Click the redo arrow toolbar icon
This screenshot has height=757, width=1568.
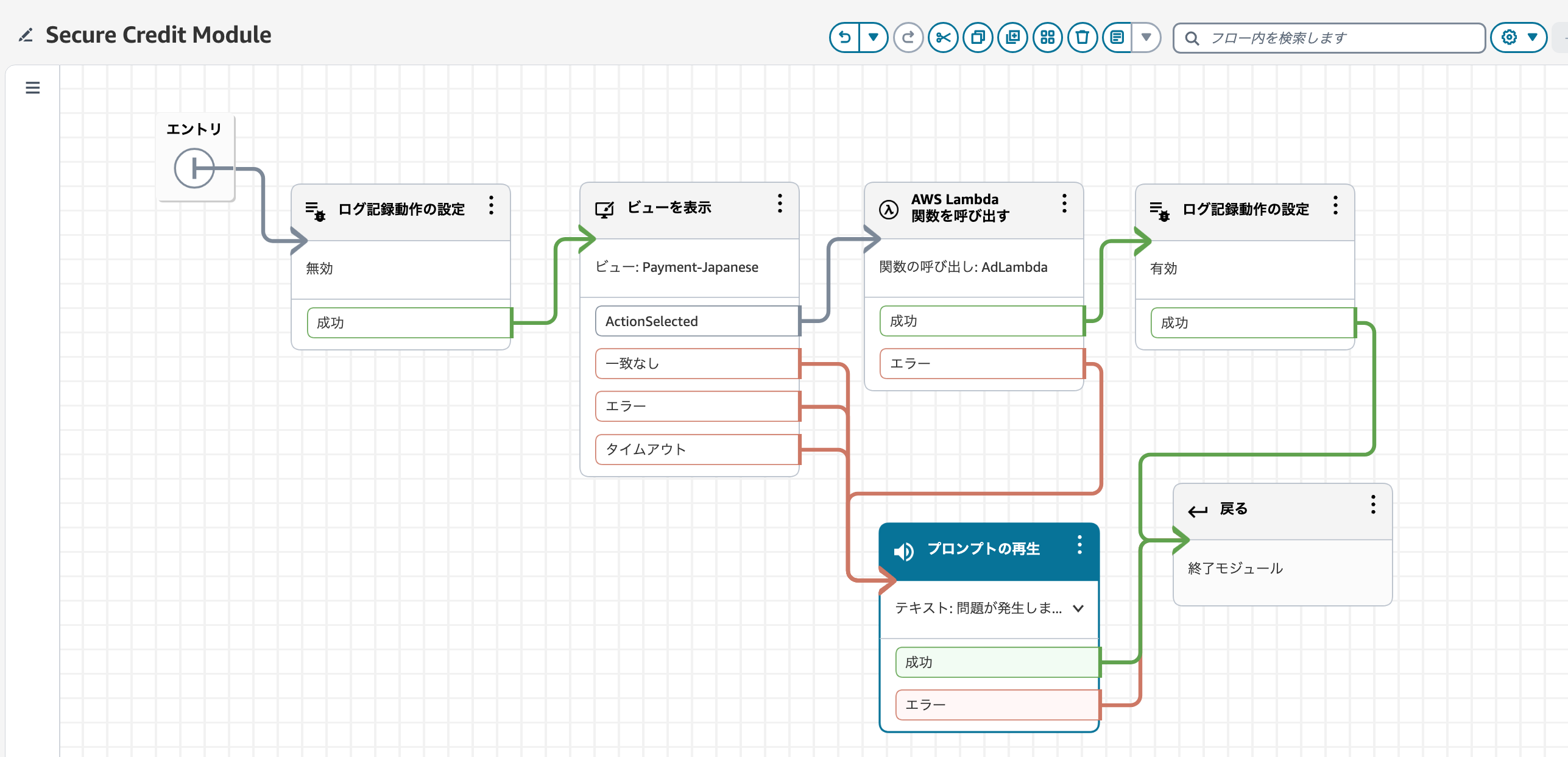[x=908, y=38]
